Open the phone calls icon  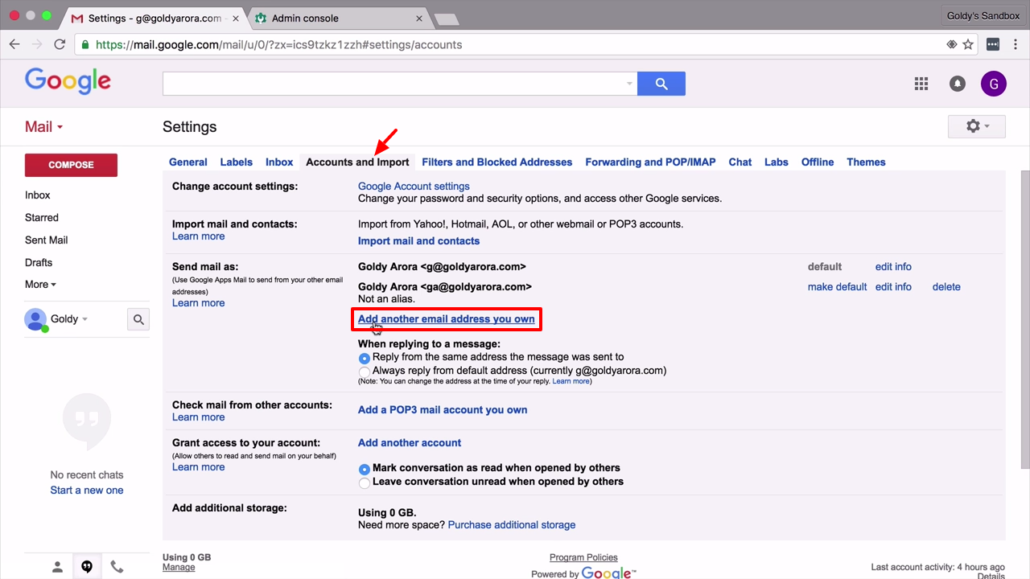(117, 567)
